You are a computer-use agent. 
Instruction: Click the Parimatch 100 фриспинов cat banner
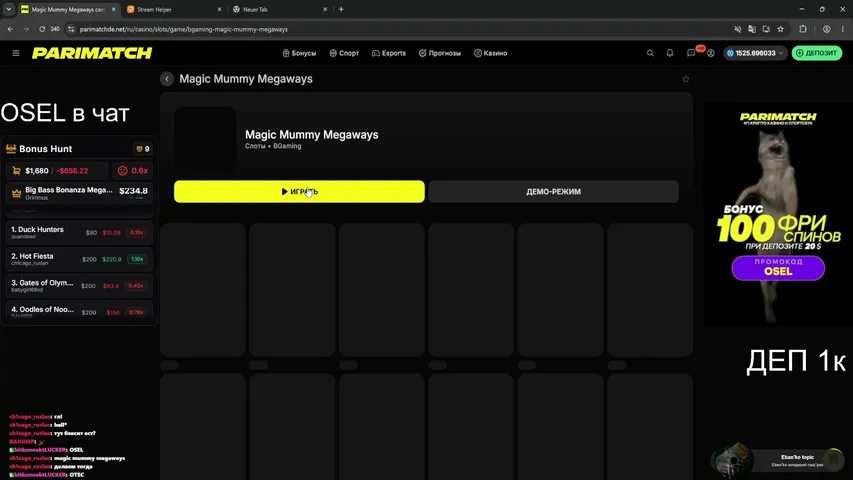point(778,214)
